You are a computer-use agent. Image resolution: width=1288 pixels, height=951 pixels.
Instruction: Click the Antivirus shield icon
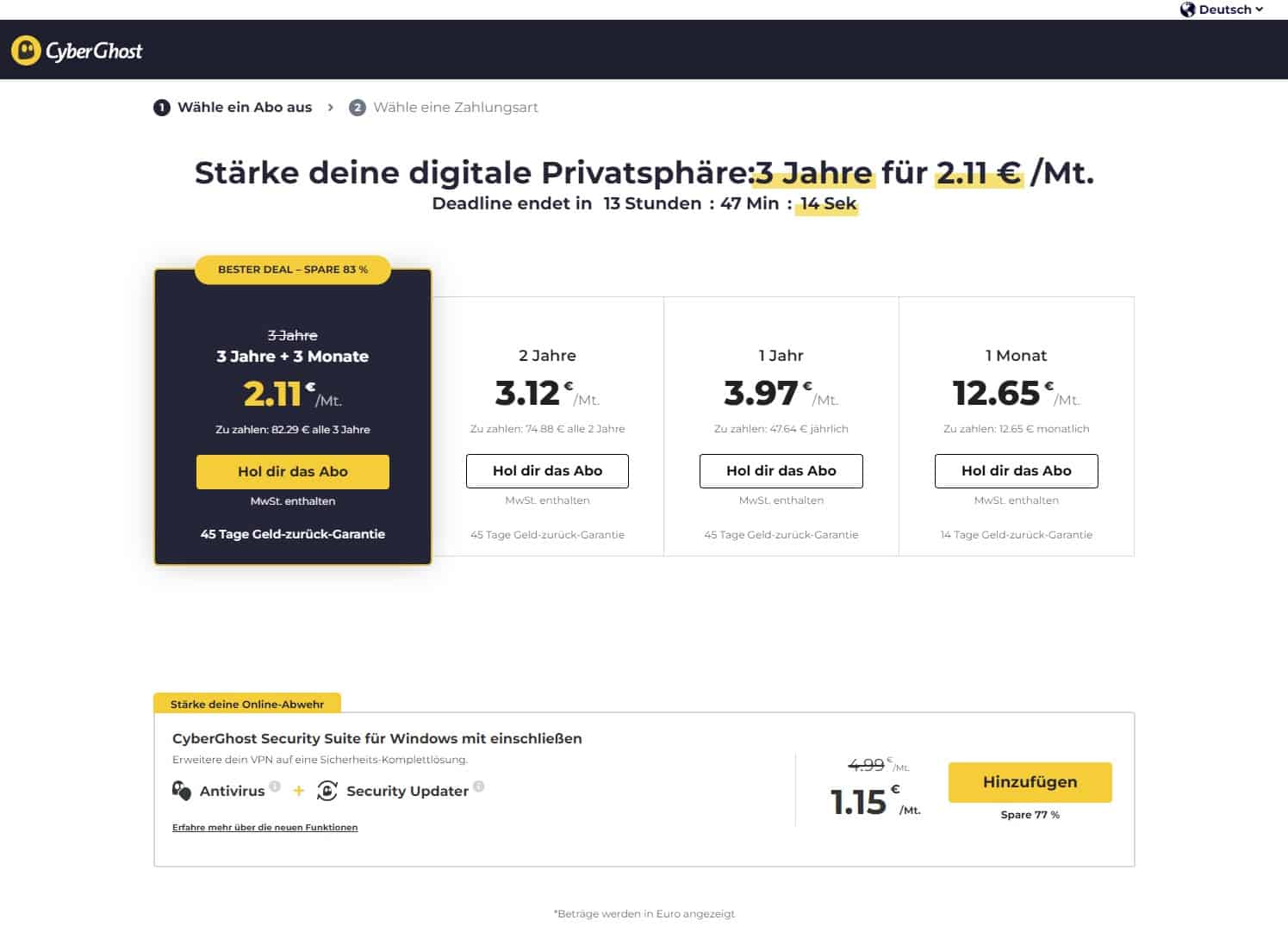pos(182,791)
